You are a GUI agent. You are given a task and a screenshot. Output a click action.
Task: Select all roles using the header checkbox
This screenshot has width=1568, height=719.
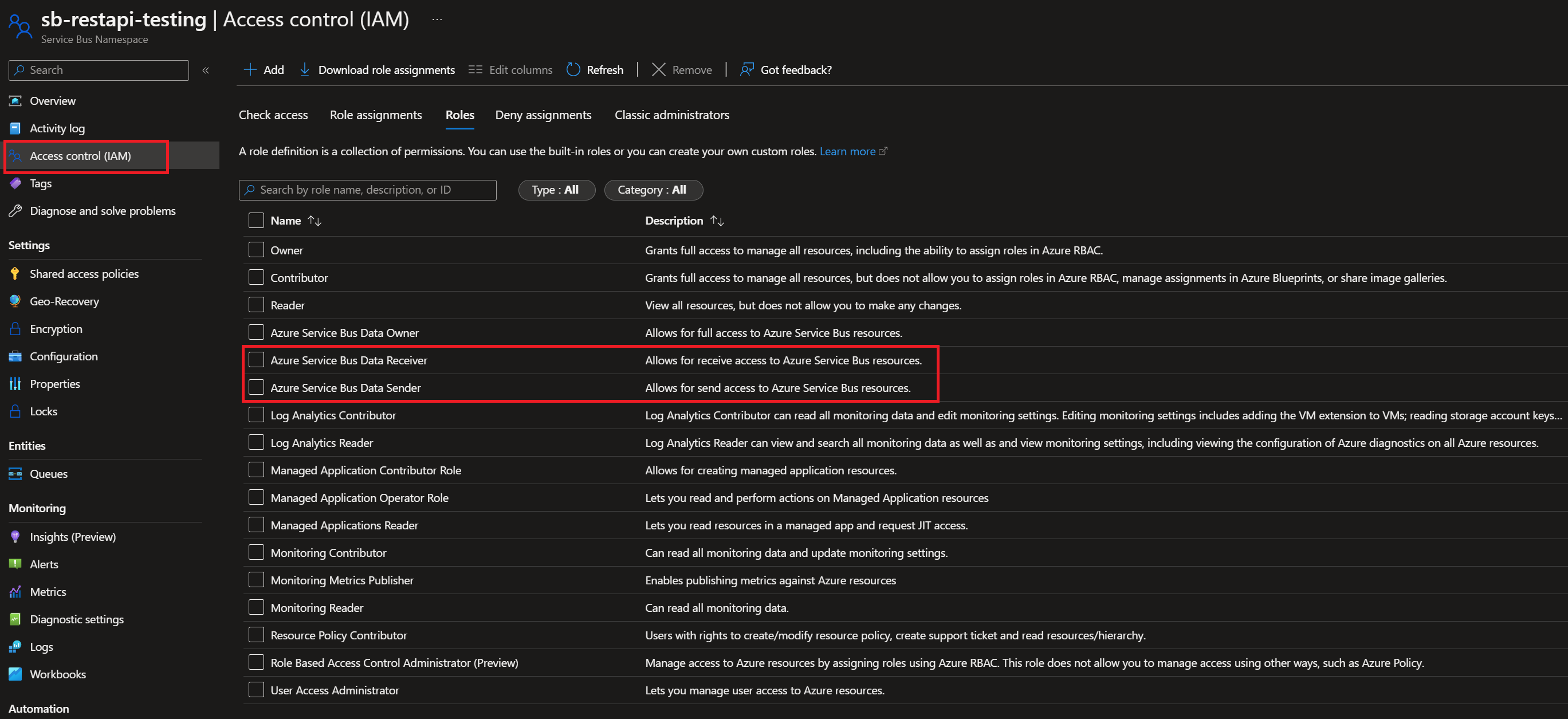pyautogui.click(x=256, y=220)
